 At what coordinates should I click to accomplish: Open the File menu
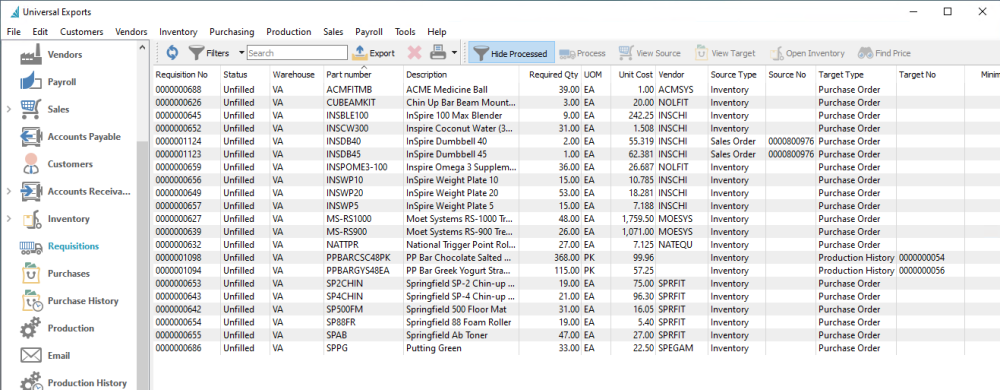(13, 32)
